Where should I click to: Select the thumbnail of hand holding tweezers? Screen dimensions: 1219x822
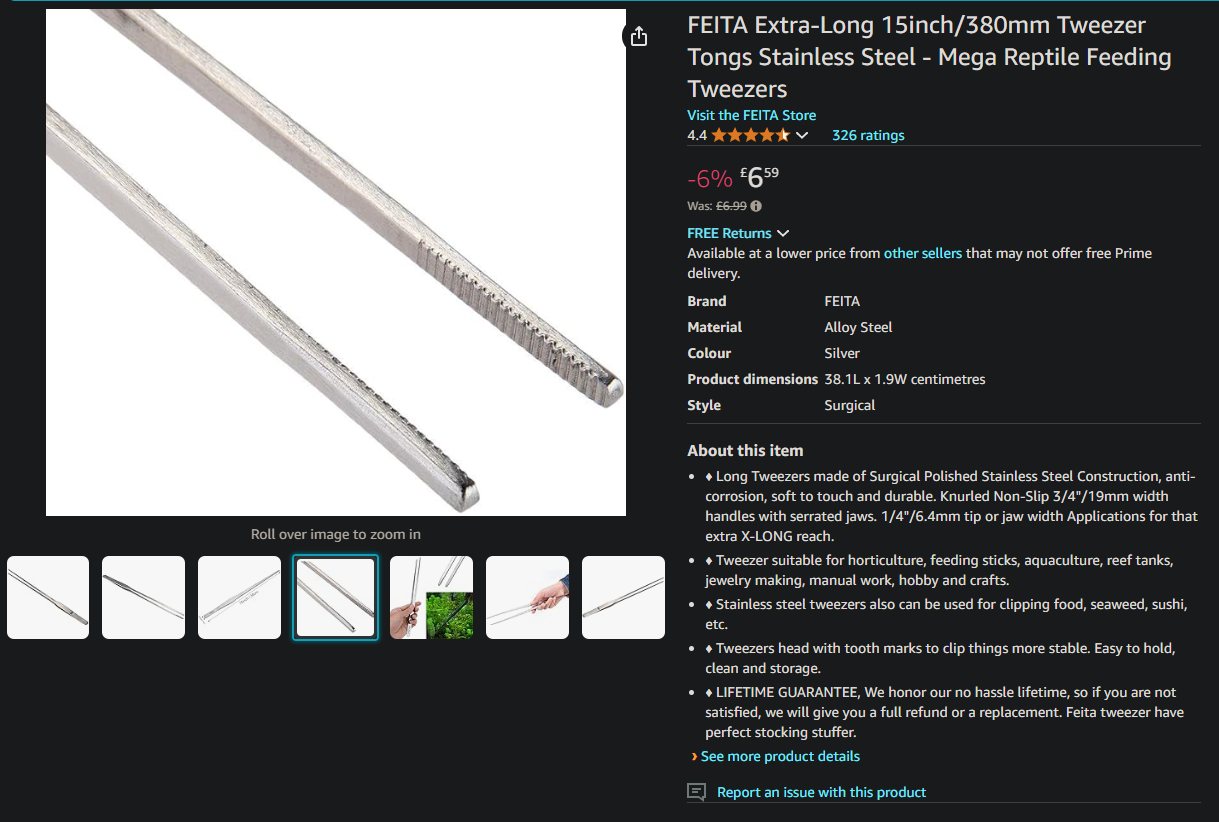tap(528, 598)
